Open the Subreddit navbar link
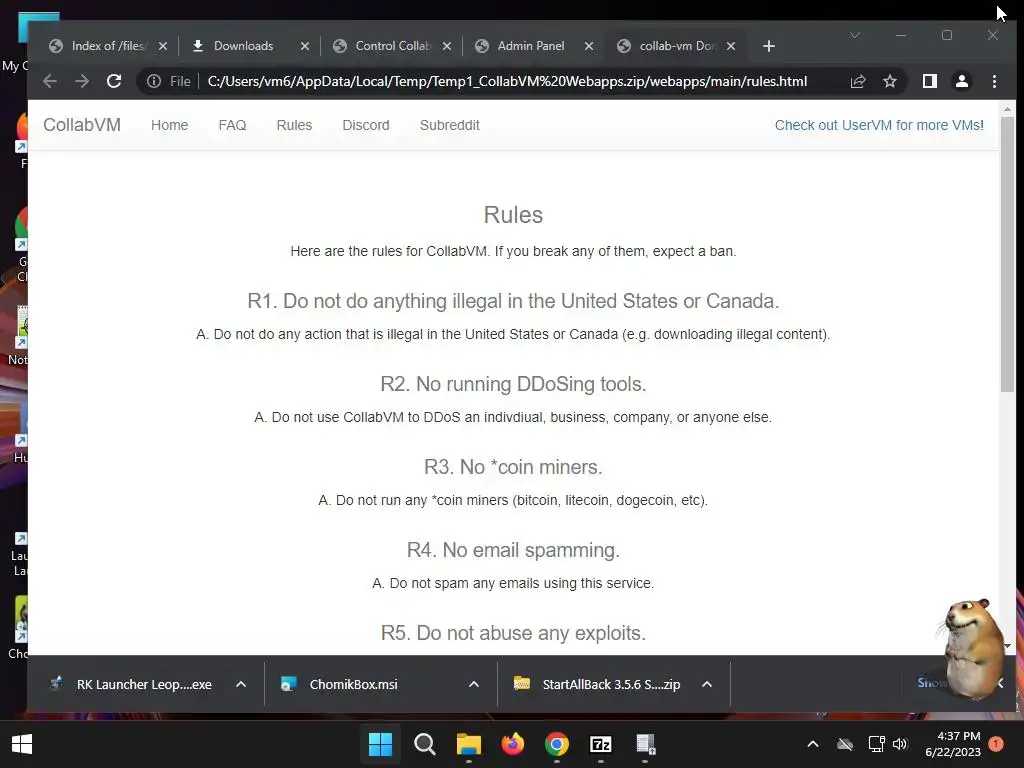Viewport: 1024px width, 768px height. 449,125
